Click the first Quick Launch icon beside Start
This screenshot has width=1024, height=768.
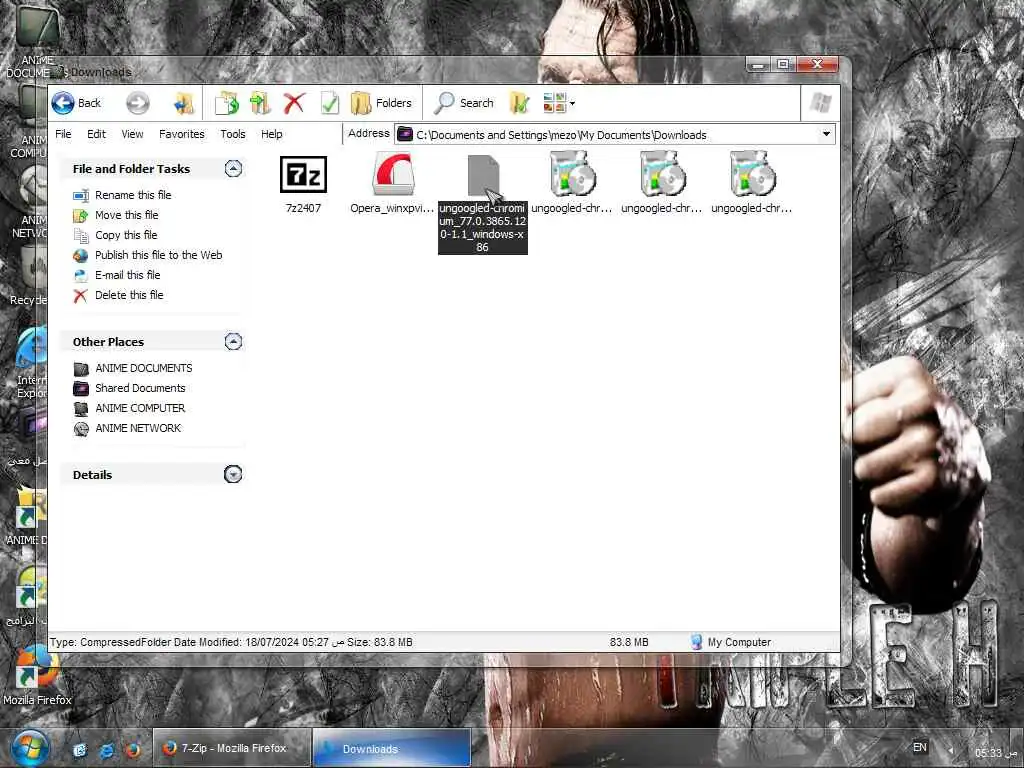pyautogui.click(x=80, y=750)
